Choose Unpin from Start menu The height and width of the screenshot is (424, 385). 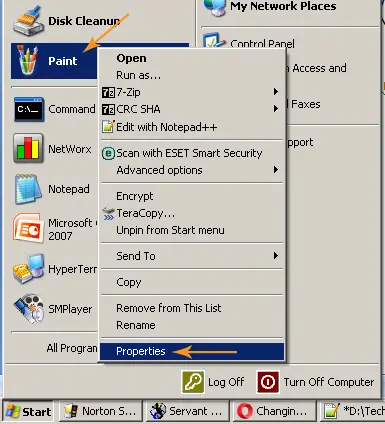[x=192, y=230]
